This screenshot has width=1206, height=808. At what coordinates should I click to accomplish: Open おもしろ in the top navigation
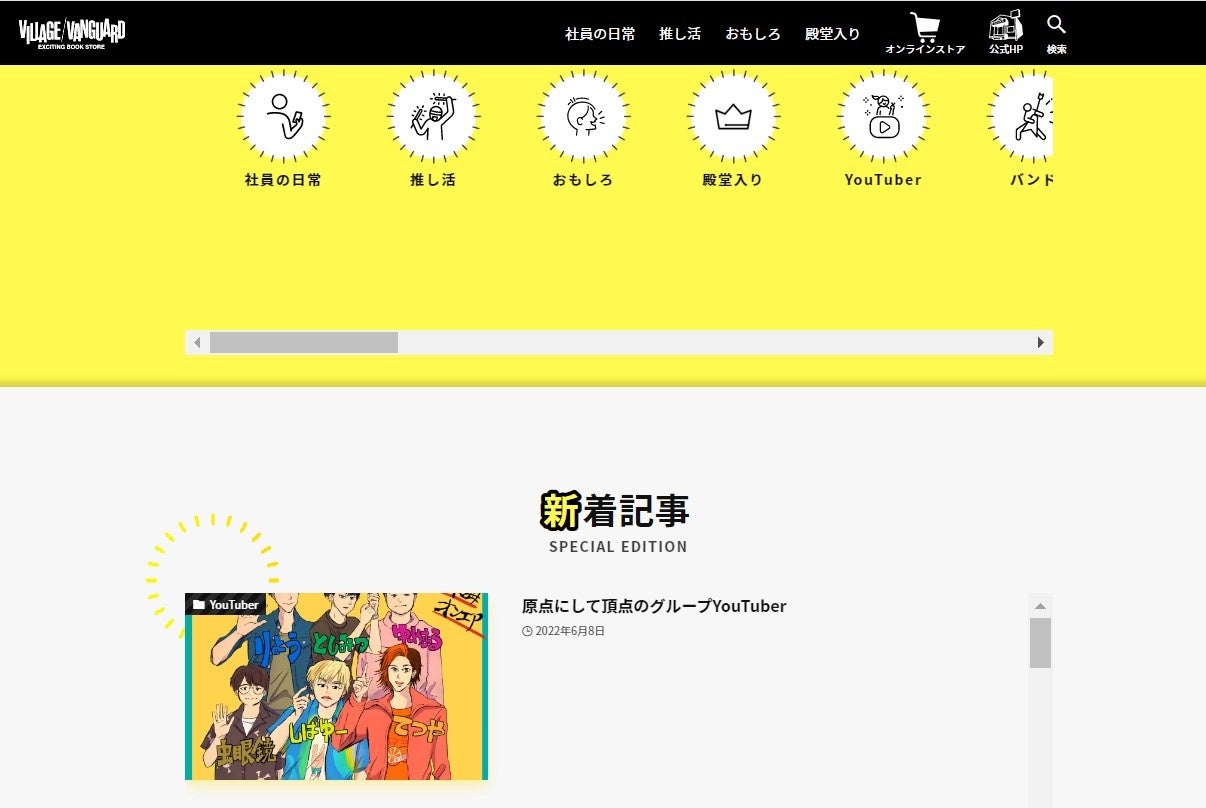pyautogui.click(x=753, y=33)
